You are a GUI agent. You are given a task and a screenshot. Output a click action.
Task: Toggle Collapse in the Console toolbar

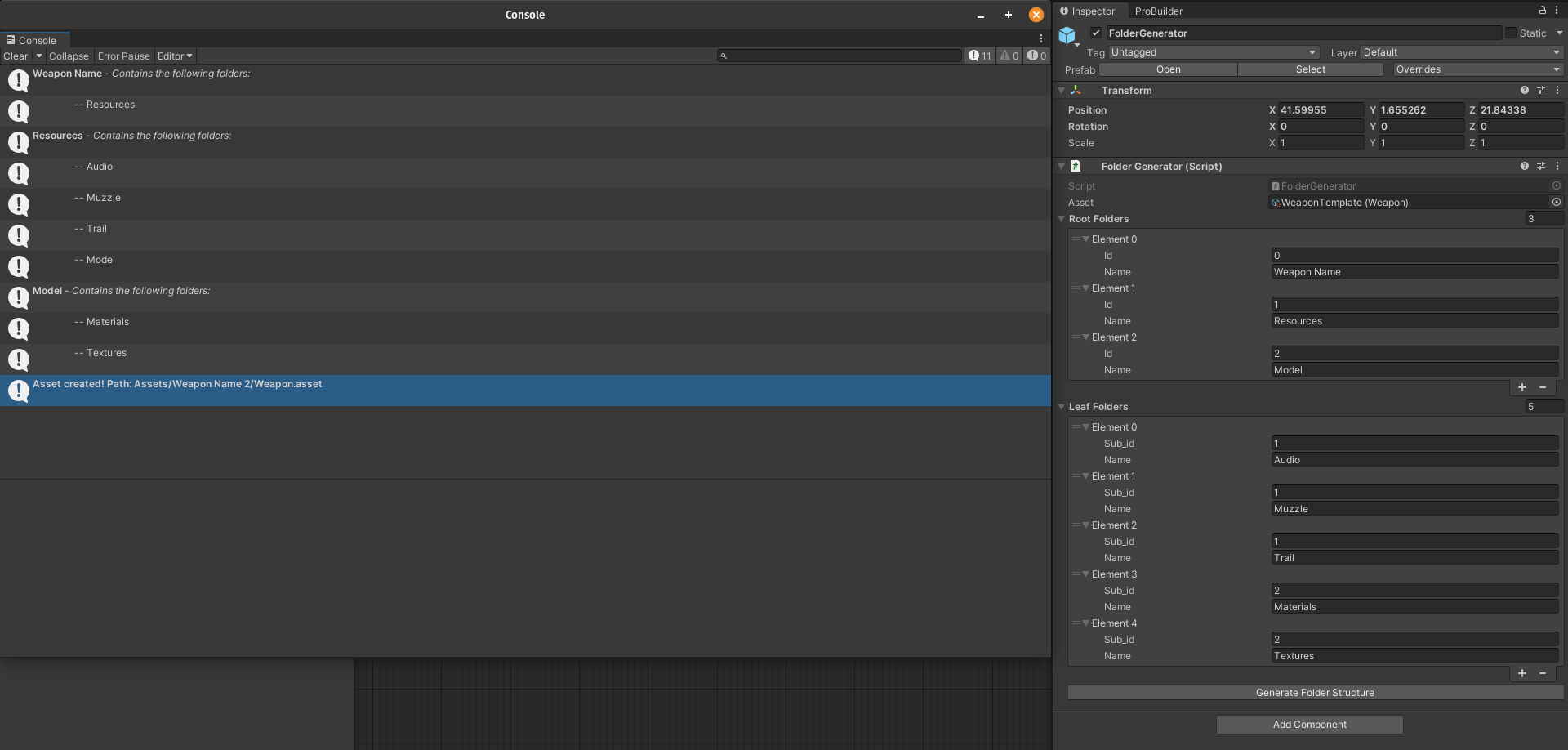(69, 56)
